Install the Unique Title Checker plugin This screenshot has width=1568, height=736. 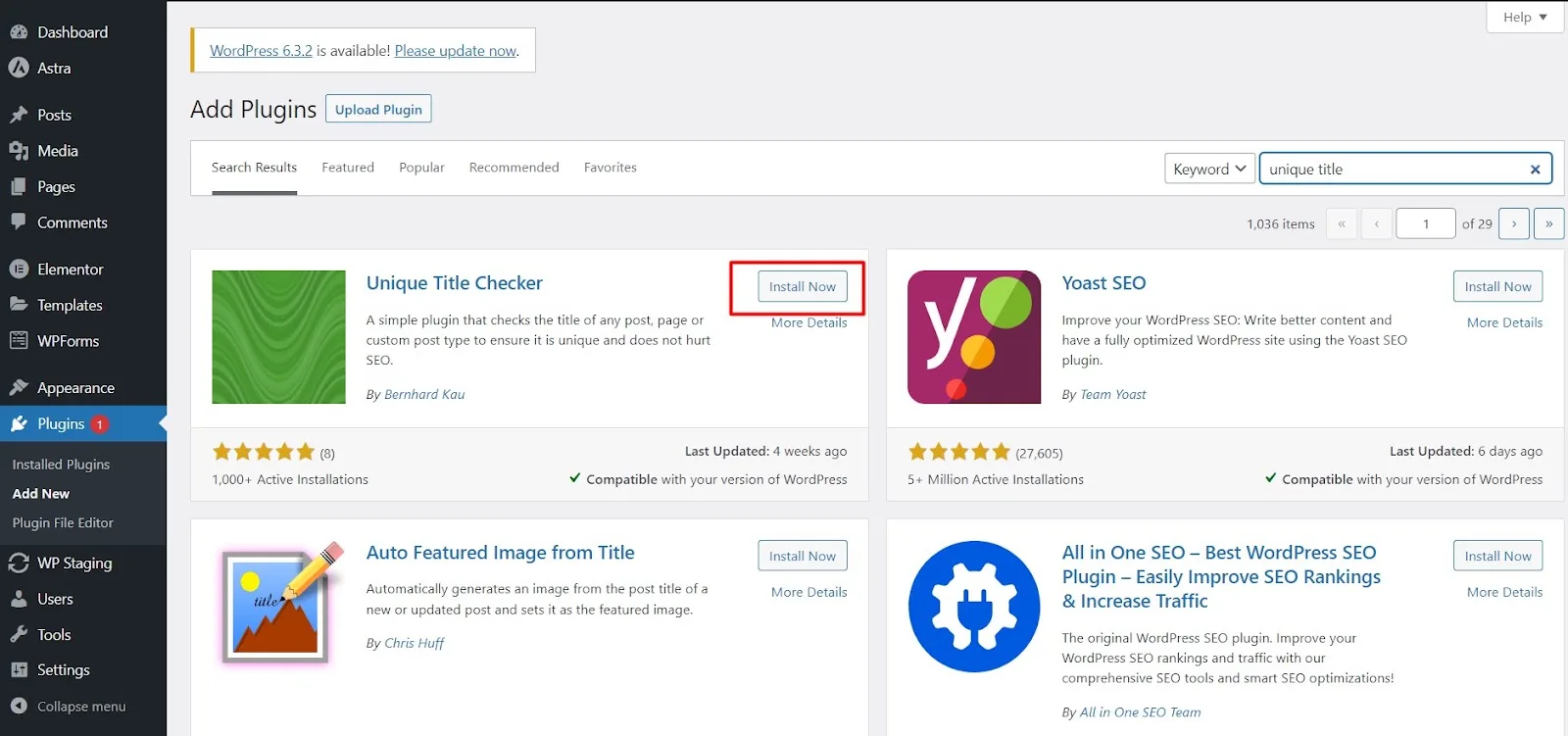802,286
